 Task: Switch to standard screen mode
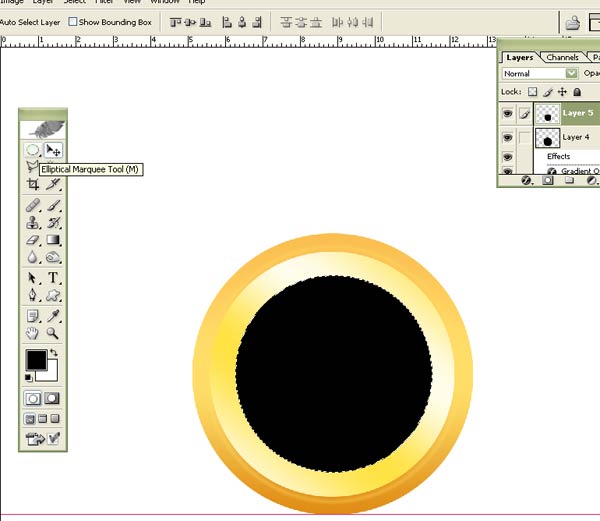pos(30,418)
